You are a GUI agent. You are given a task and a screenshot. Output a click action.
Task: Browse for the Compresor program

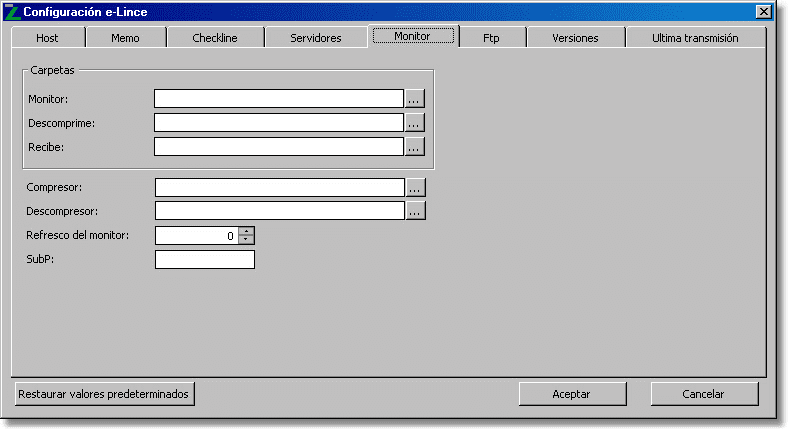pos(416,187)
